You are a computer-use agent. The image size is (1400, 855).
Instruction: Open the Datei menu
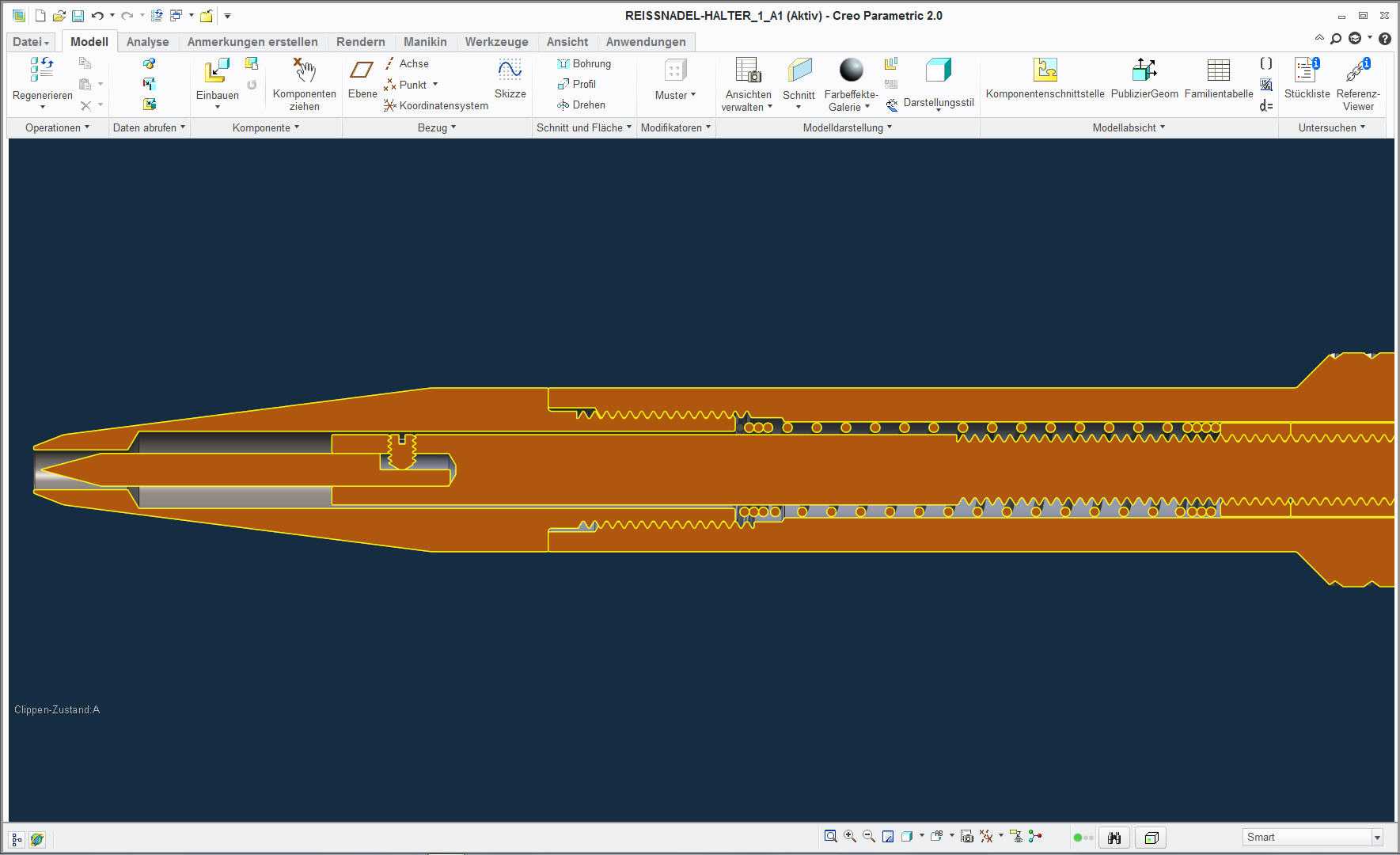31,42
